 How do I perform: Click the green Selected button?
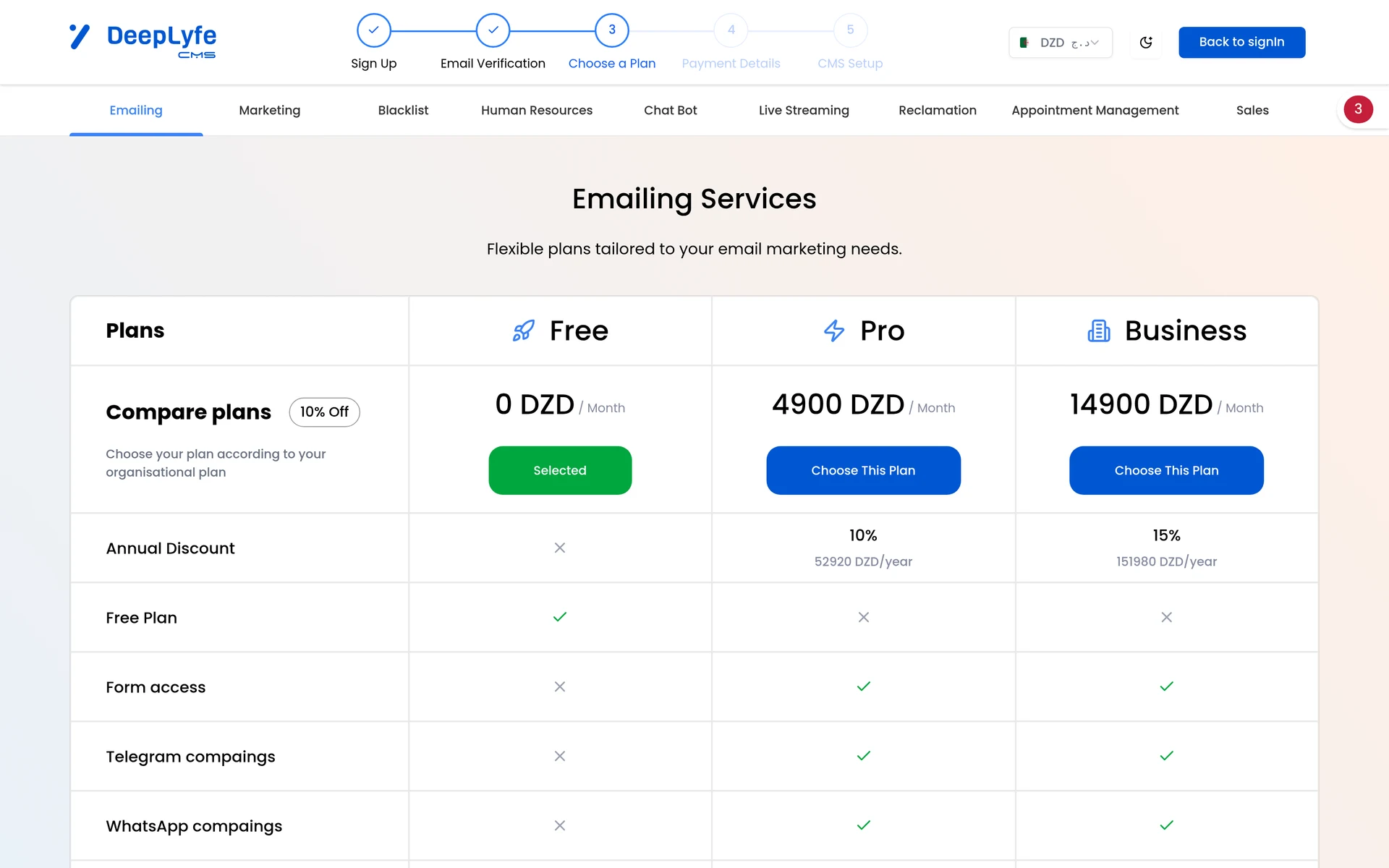point(560,470)
